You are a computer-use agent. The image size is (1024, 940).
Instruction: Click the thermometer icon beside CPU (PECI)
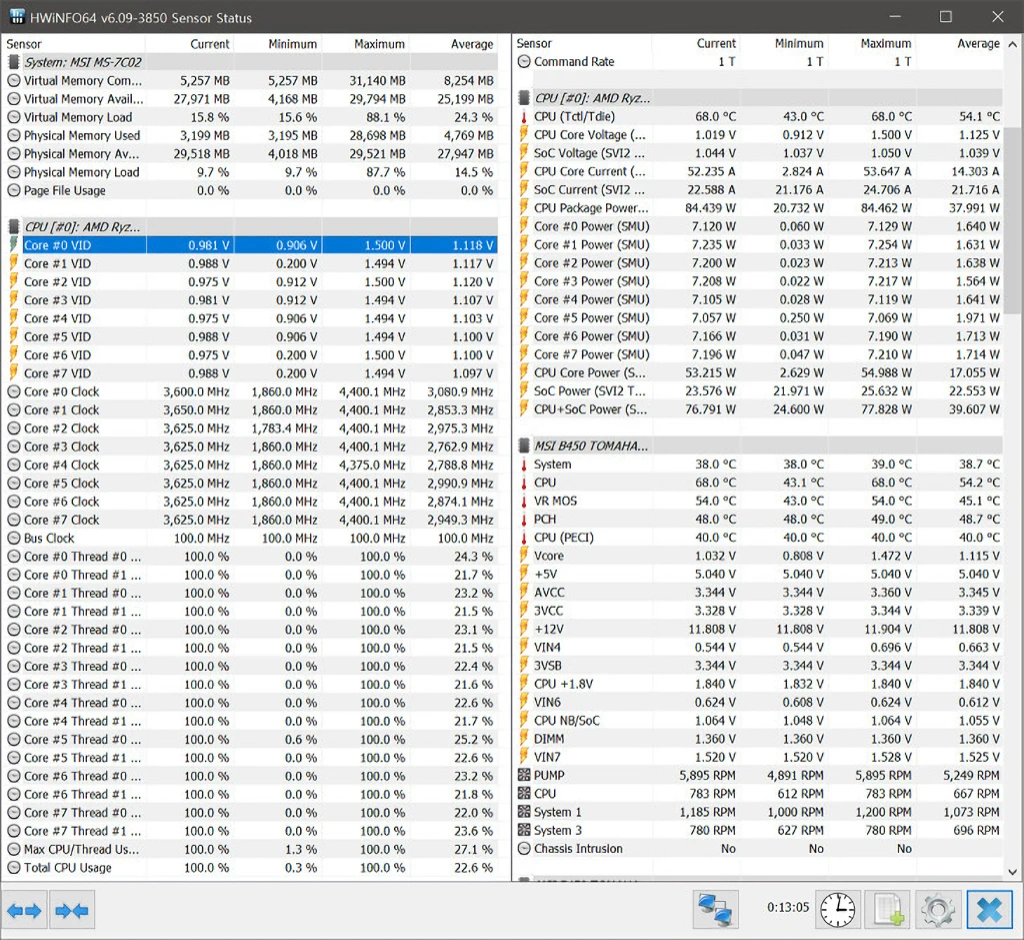(524, 538)
